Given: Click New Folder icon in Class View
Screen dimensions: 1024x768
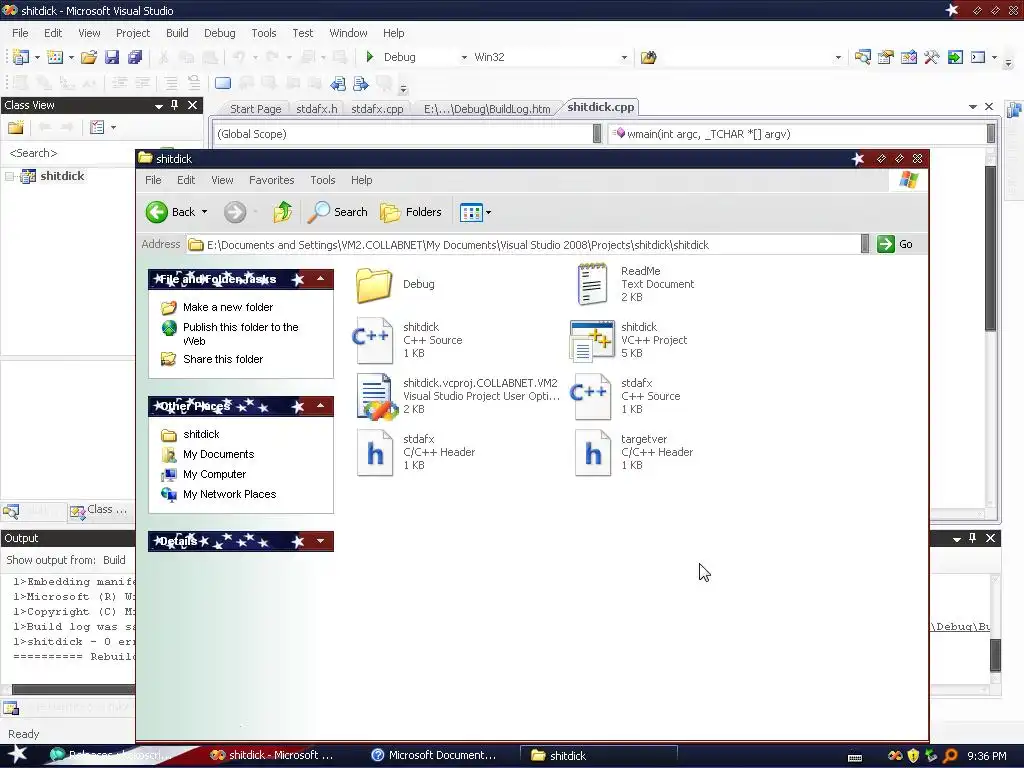Looking at the screenshot, I should click(16, 127).
